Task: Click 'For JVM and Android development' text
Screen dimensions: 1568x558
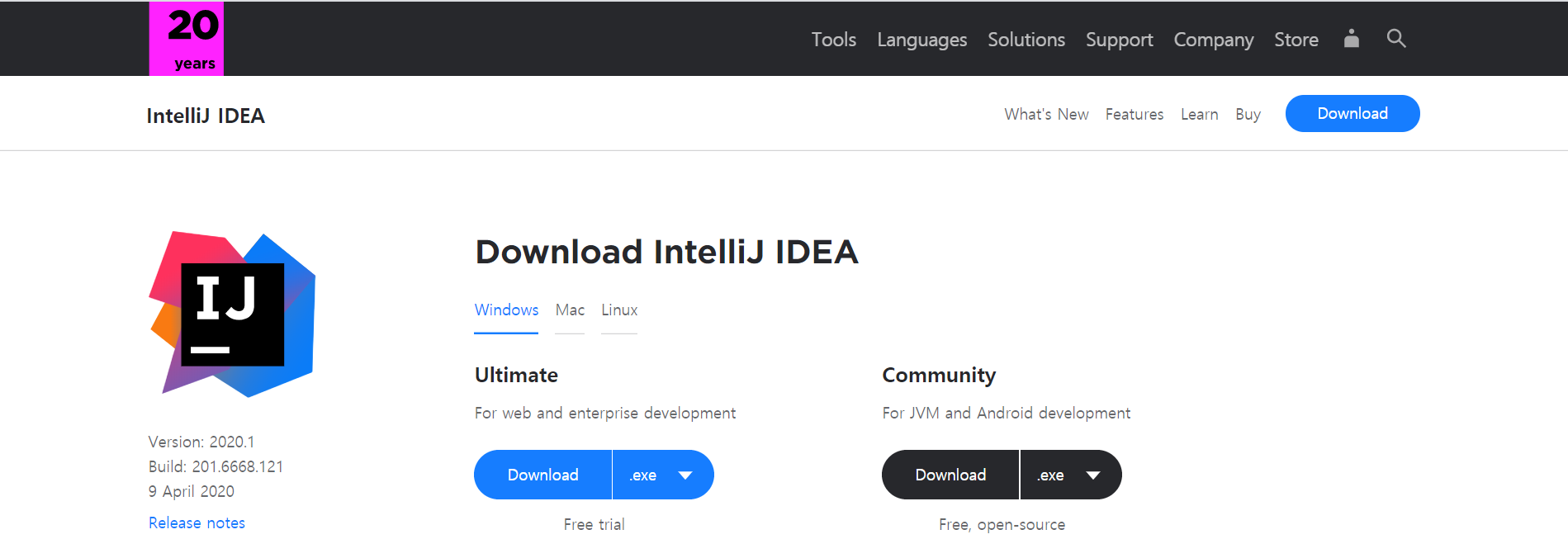Action: [1007, 413]
